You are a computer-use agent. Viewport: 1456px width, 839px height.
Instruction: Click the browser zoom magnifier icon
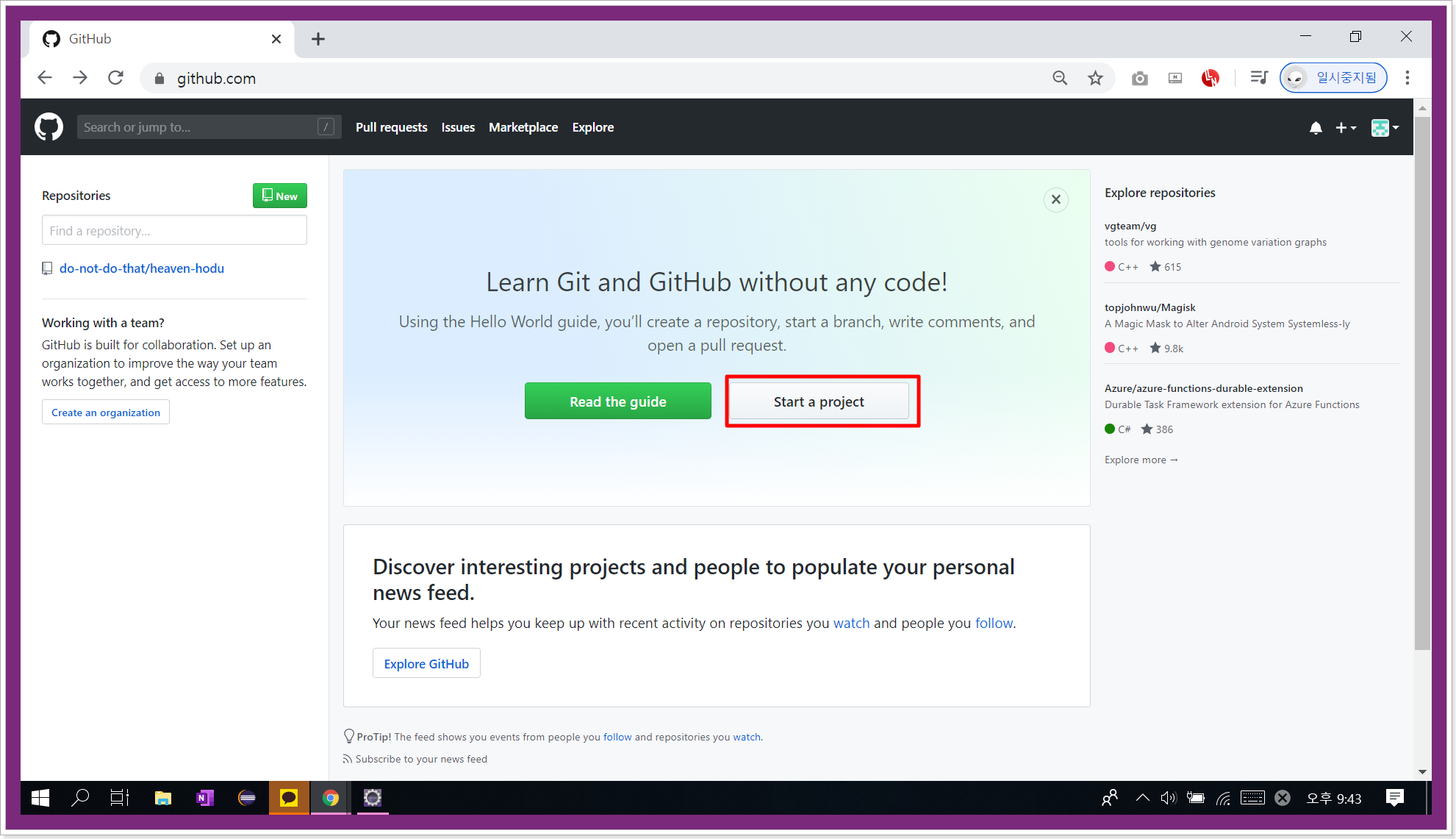coord(1059,78)
